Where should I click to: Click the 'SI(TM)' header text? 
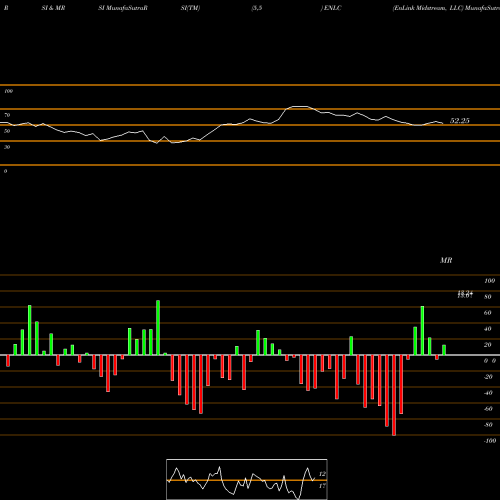(x=190, y=8)
